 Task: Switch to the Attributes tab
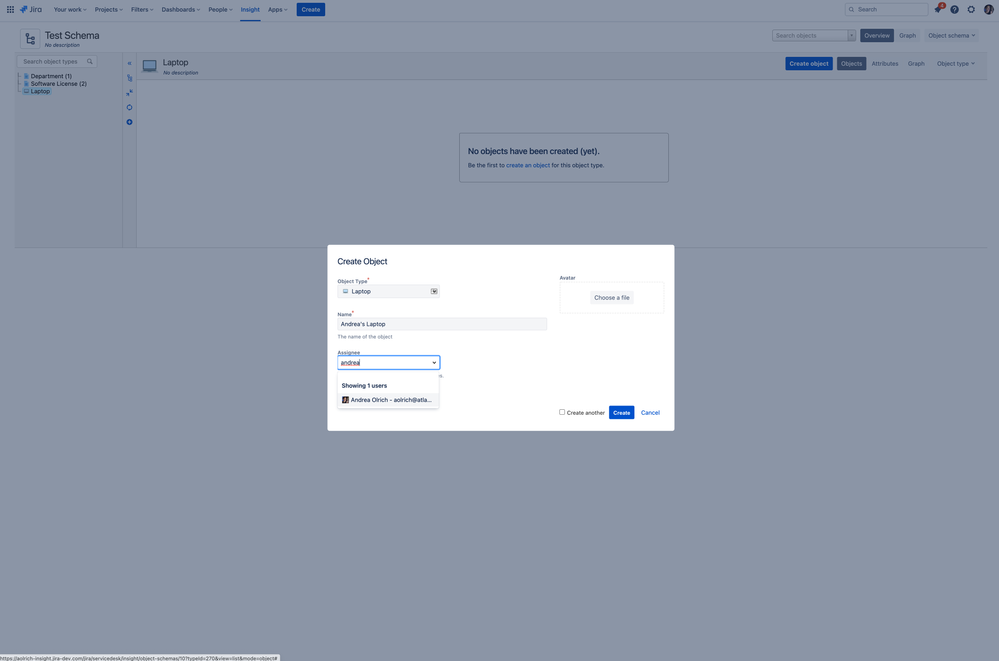pyautogui.click(x=884, y=64)
